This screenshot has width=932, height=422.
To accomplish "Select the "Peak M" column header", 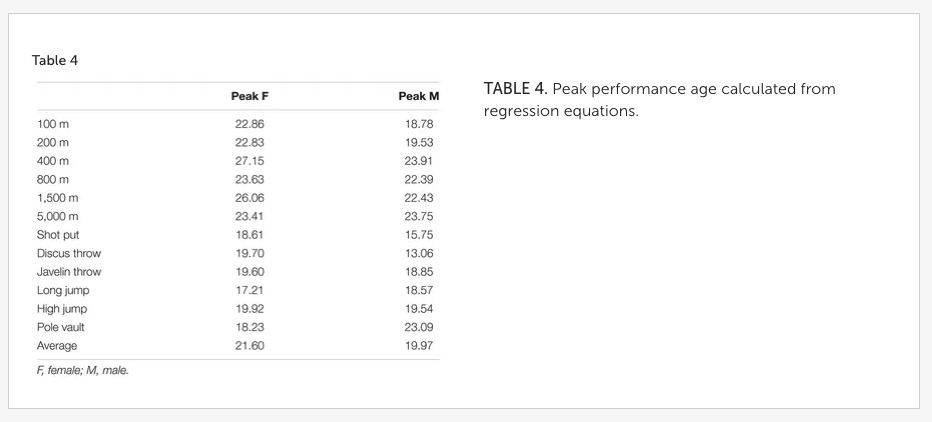I will (418, 97).
